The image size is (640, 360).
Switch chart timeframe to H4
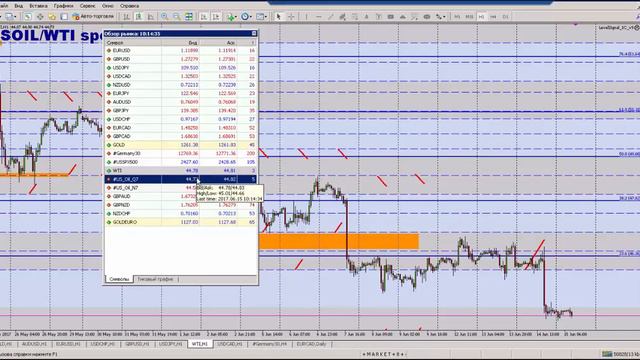[493, 16]
